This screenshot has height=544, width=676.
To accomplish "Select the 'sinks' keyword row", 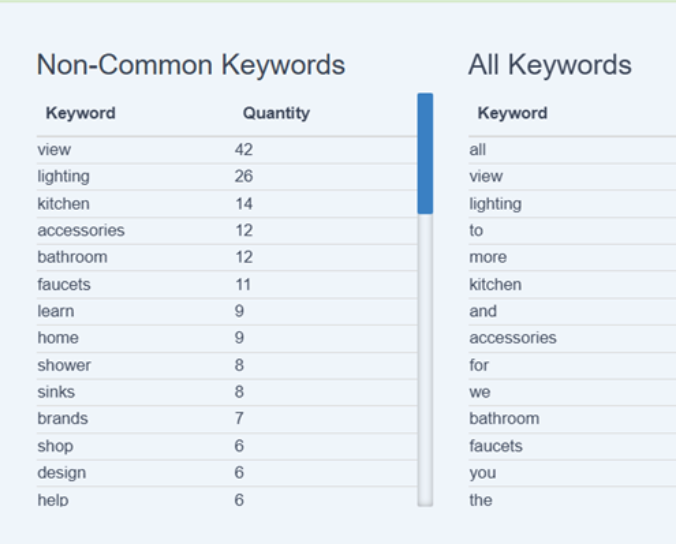I will coord(56,393).
